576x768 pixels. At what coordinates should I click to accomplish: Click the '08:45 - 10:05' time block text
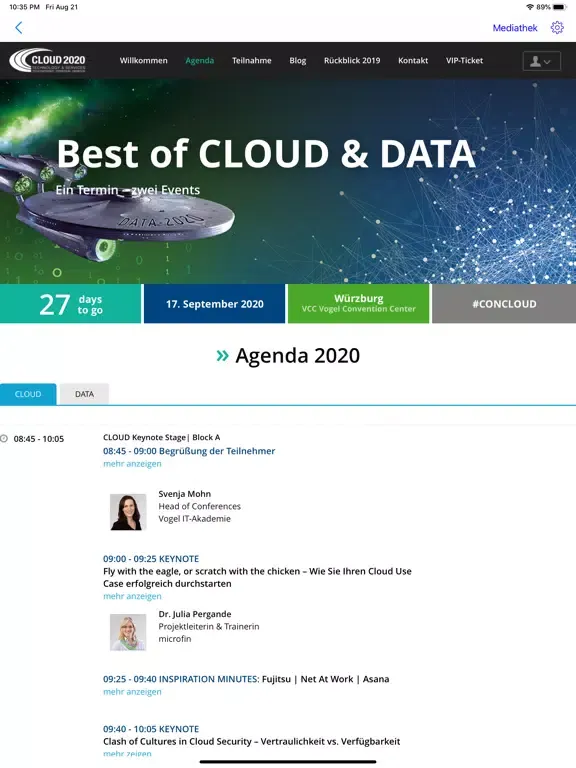(x=39, y=439)
